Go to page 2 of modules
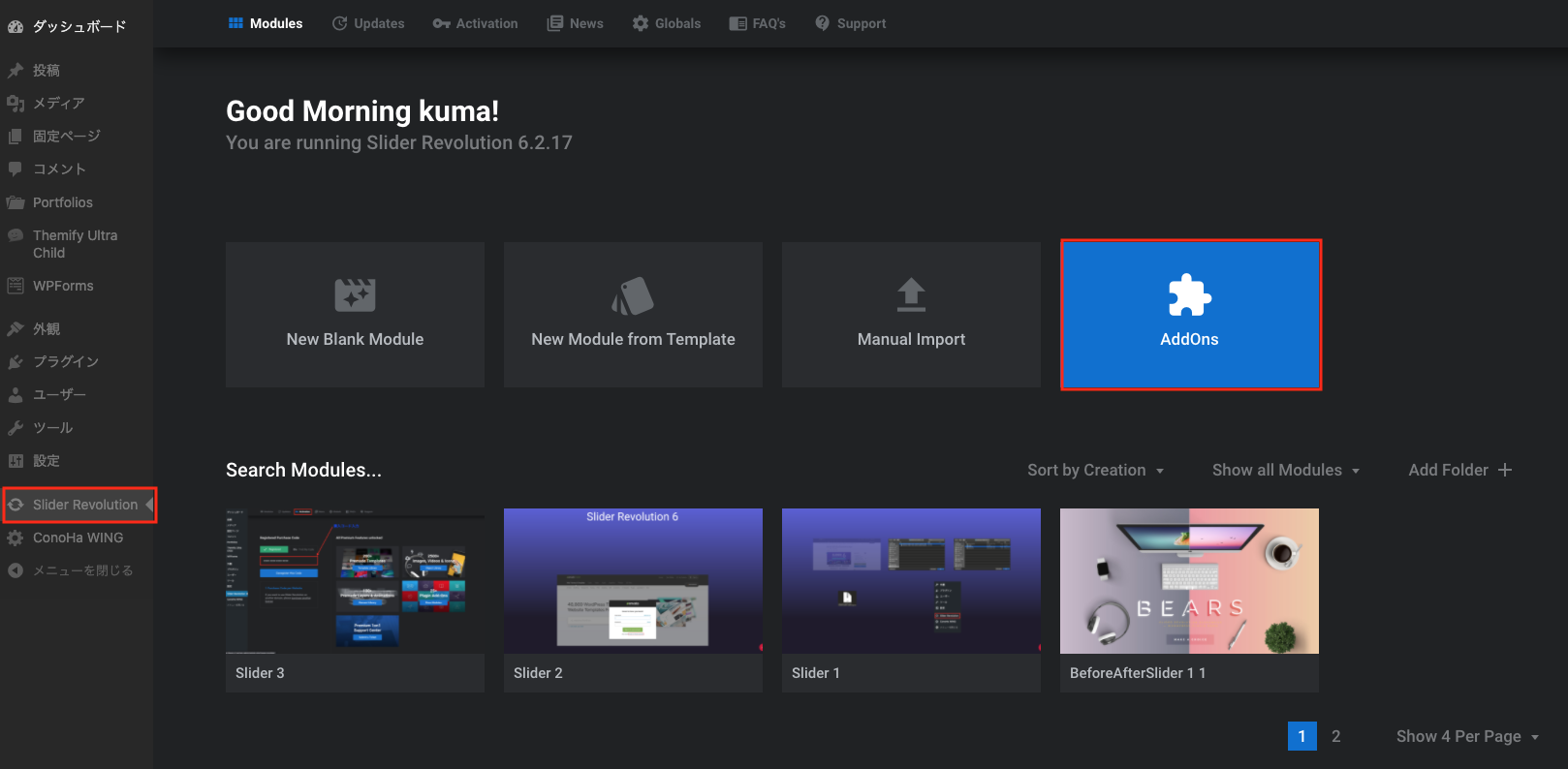 point(1335,736)
